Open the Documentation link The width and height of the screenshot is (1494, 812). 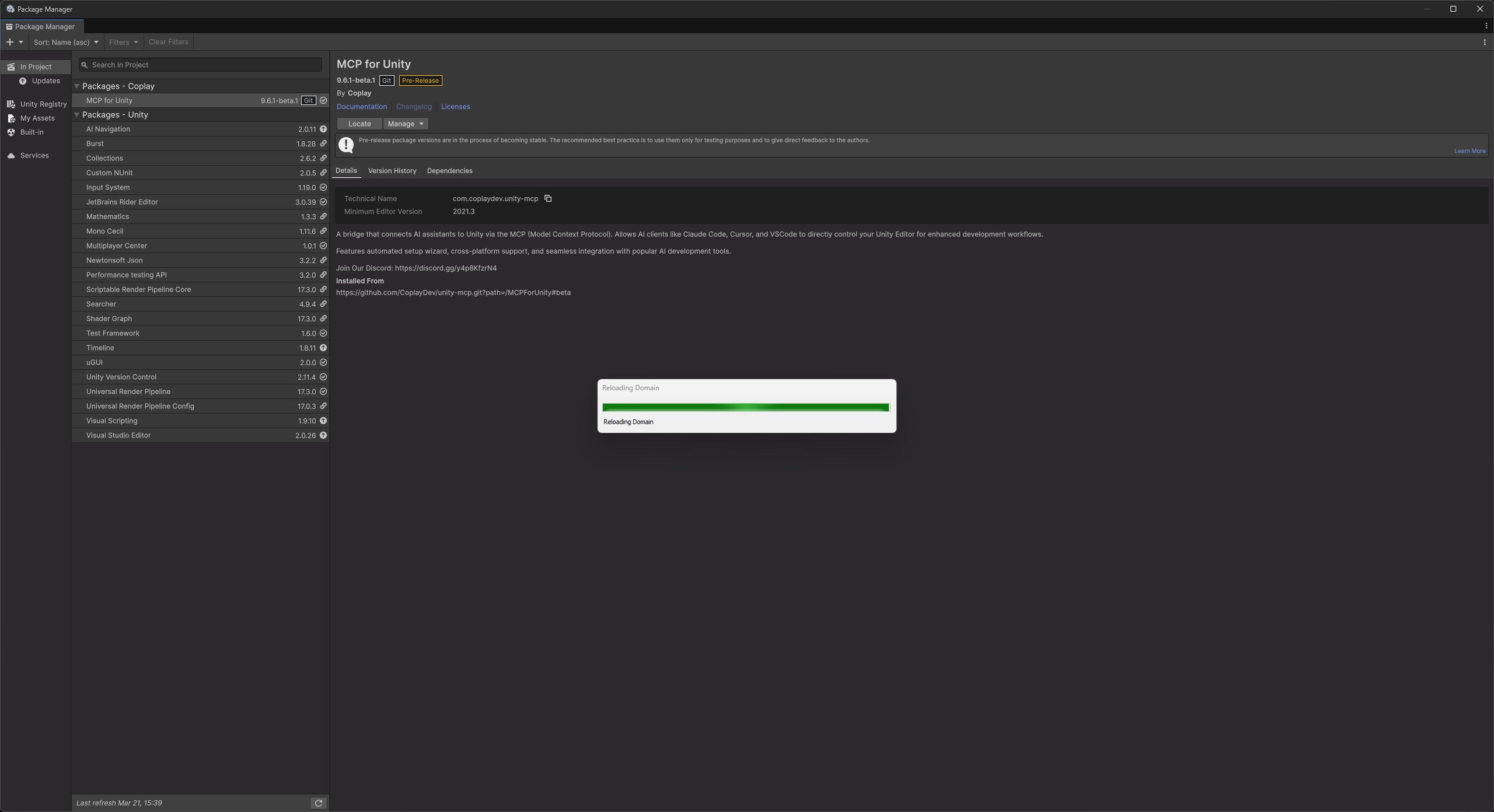click(361, 107)
